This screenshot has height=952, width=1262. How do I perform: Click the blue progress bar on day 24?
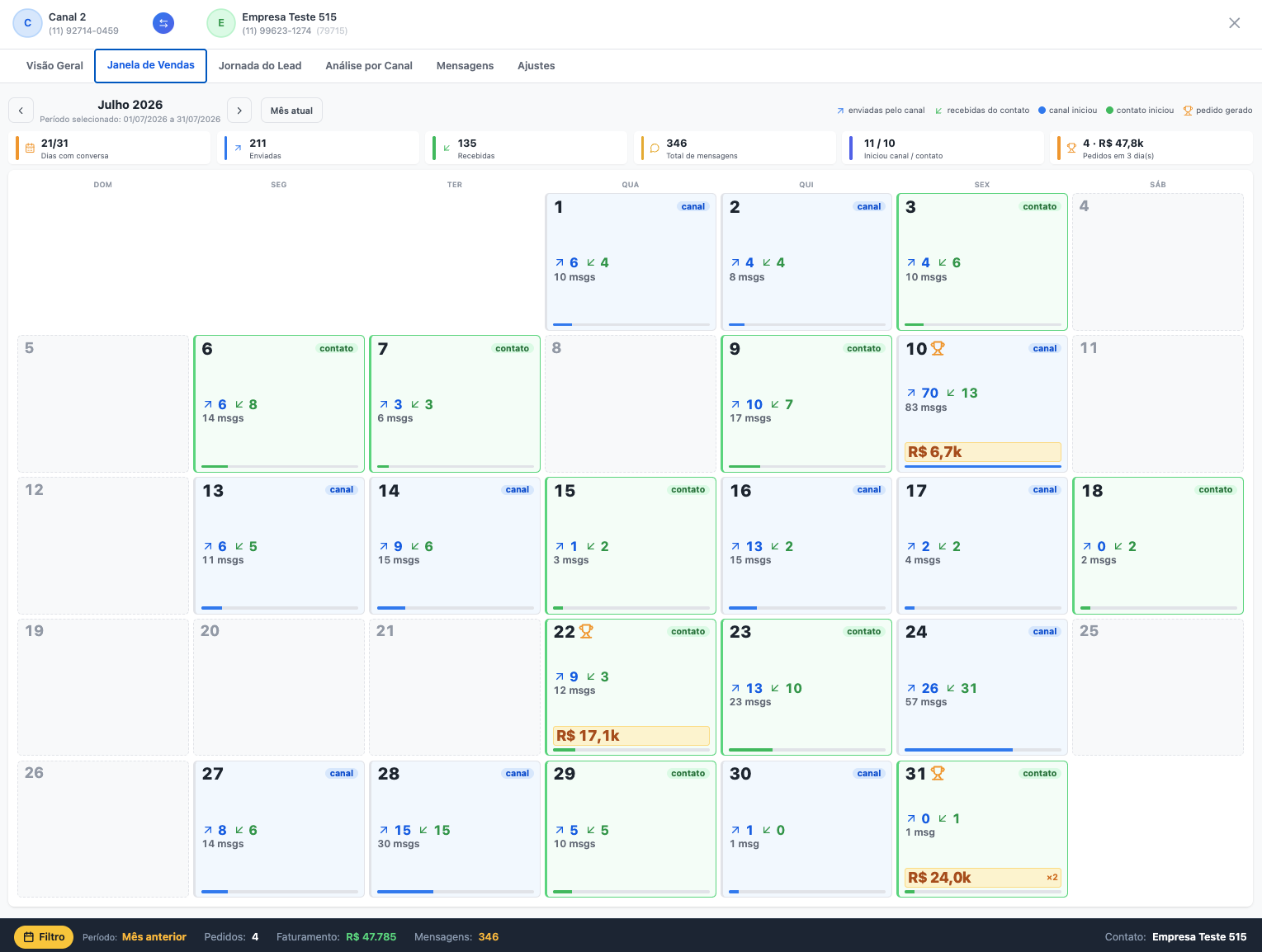point(958,750)
